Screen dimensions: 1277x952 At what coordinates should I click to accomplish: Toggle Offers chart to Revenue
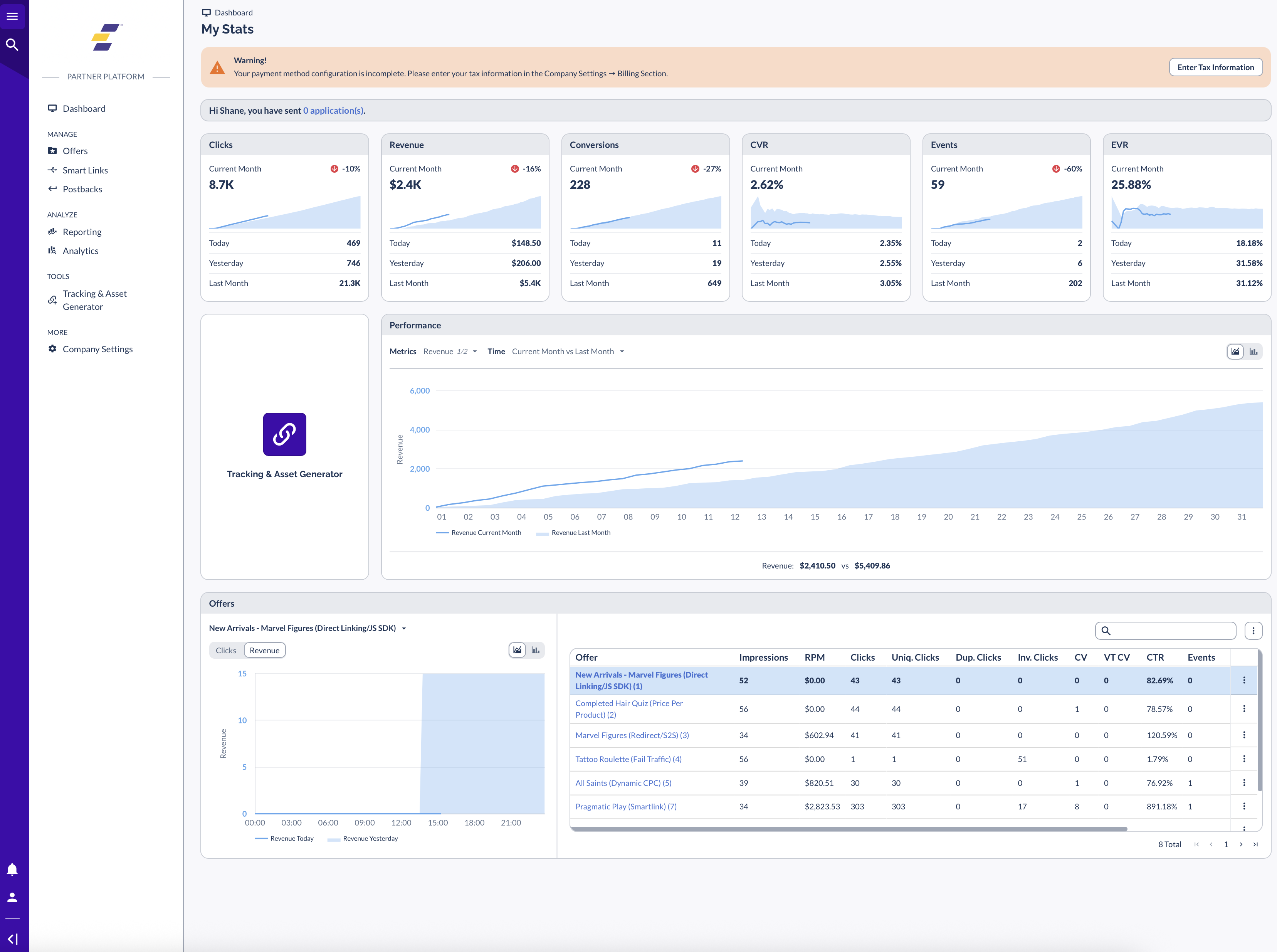coord(264,650)
